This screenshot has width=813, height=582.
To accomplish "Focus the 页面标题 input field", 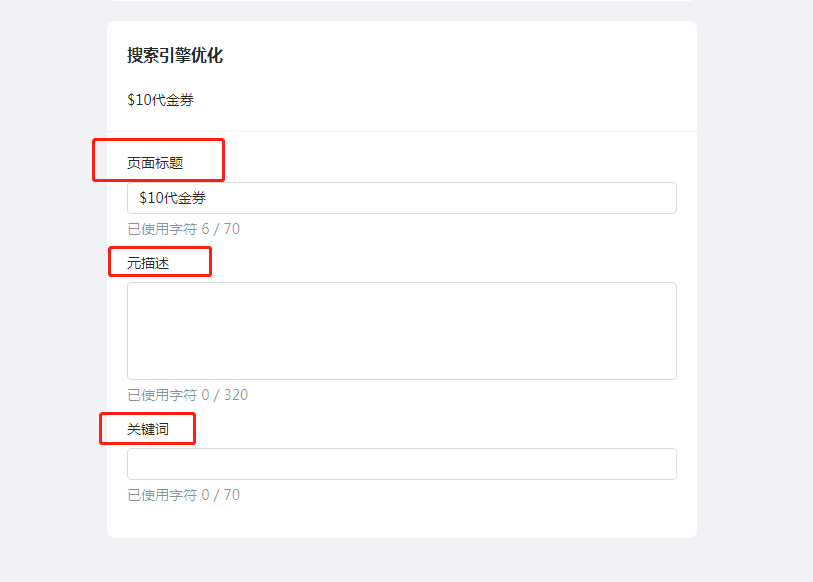I will pyautogui.click(x=402, y=198).
